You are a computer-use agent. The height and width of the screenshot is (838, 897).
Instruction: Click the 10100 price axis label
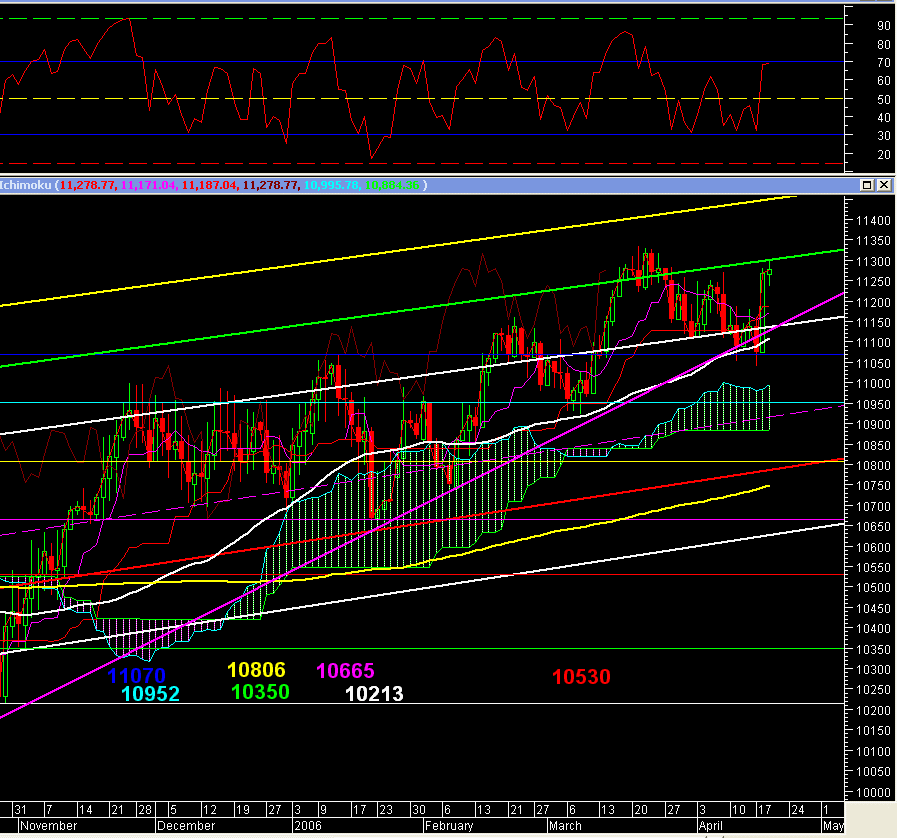(874, 752)
